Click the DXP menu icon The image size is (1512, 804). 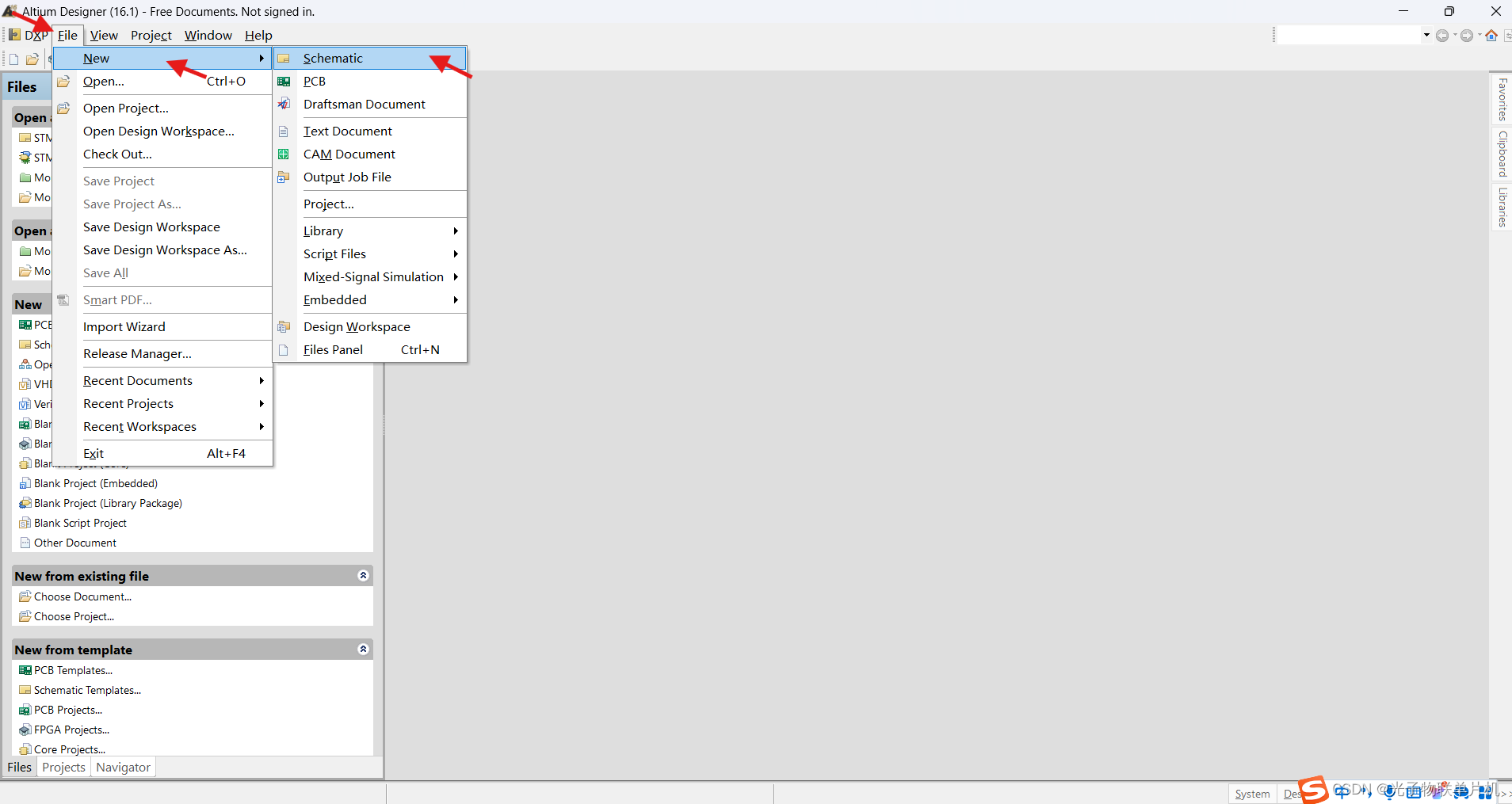tap(14, 35)
